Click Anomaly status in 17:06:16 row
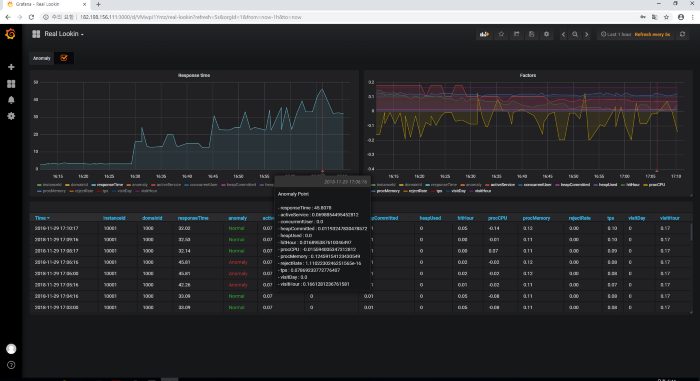This screenshot has width=700, height=381. tap(238, 262)
